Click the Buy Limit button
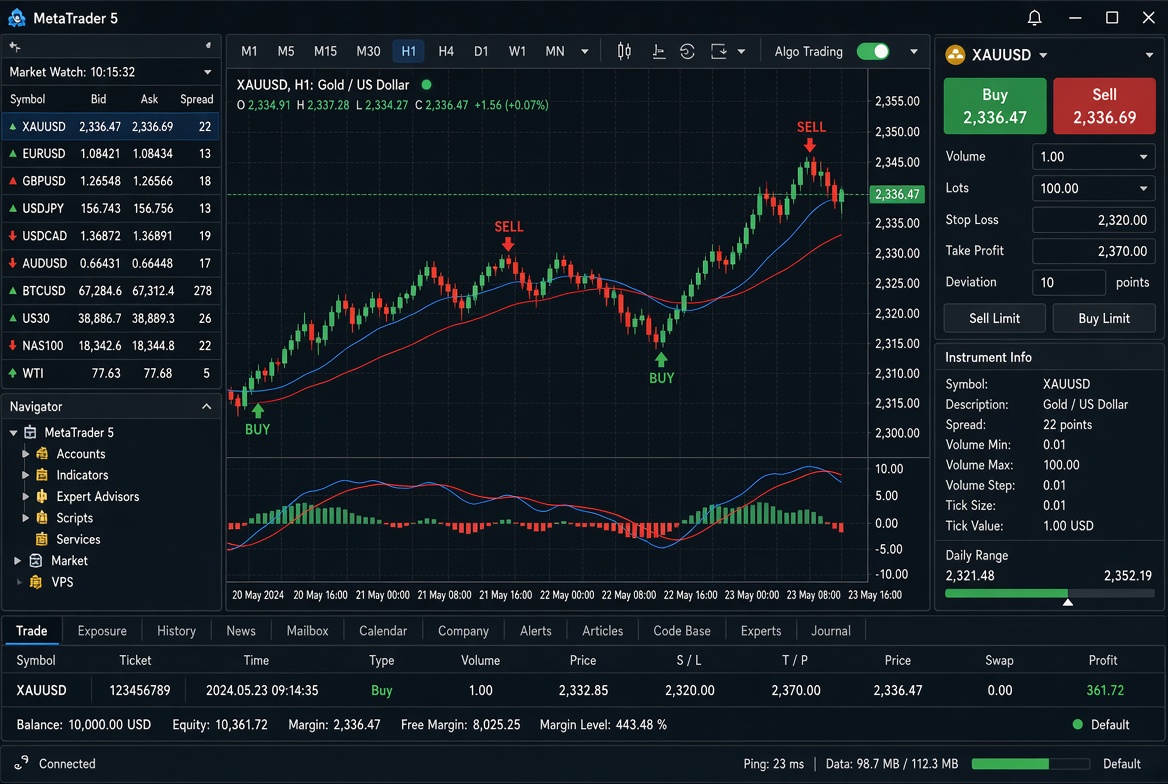 tap(1104, 318)
